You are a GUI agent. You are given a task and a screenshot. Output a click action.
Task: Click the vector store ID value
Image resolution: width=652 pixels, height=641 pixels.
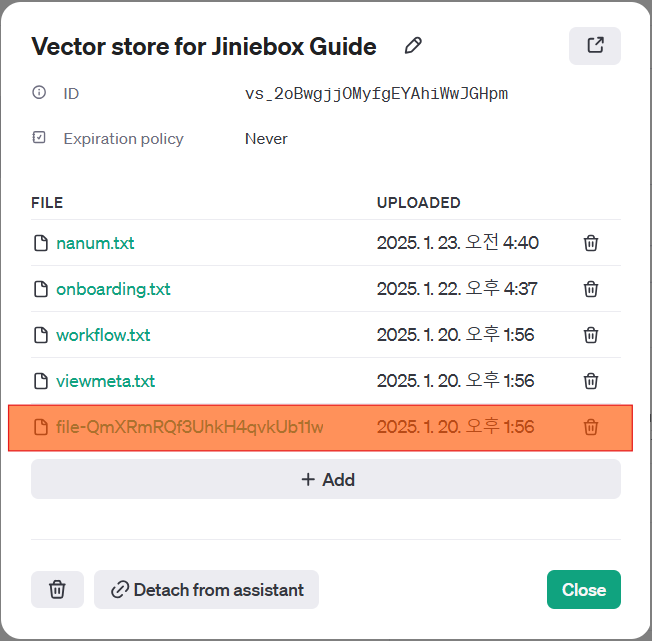pyautogui.click(x=376, y=94)
